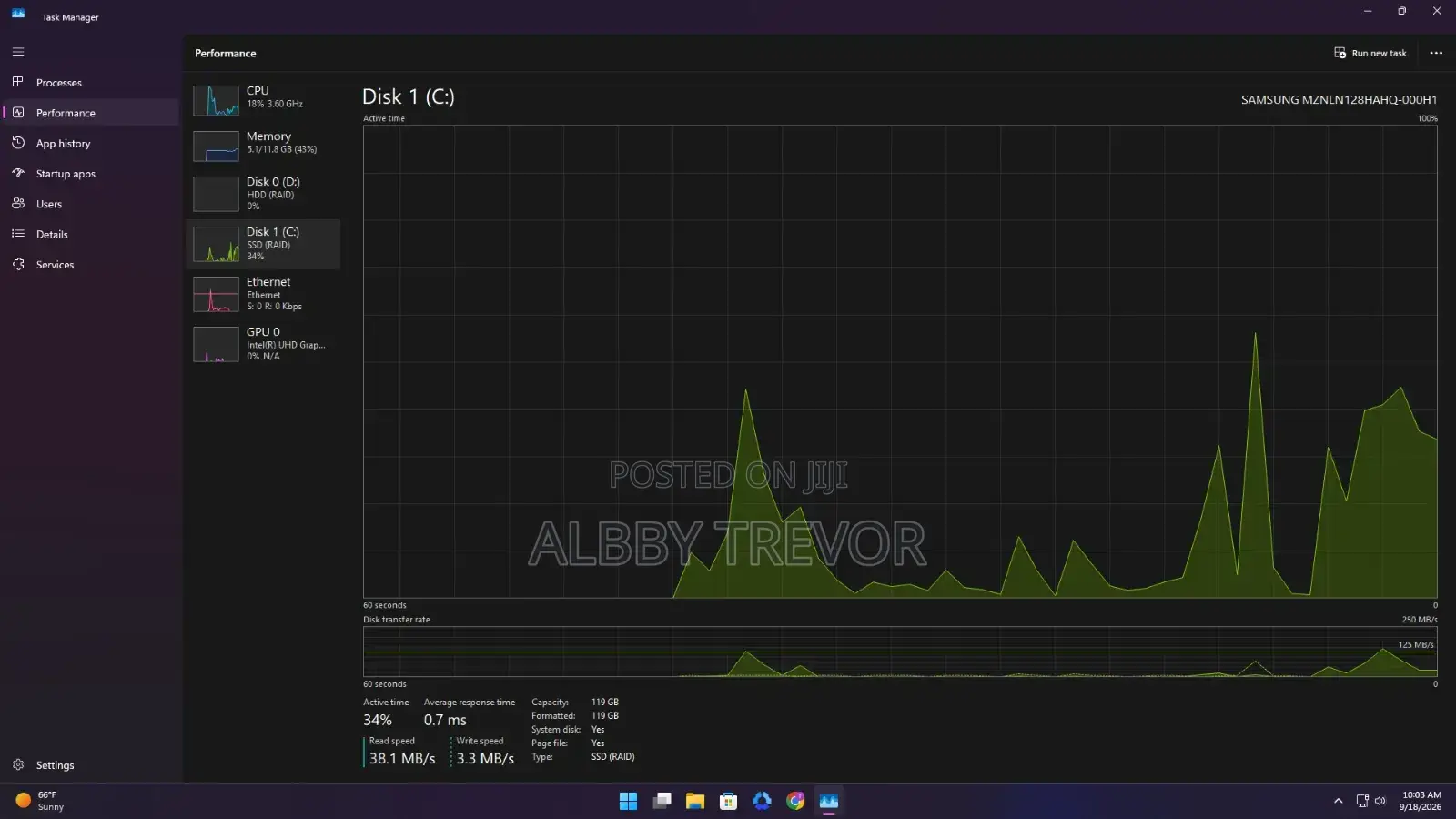Open Microsoft Store from the taskbar

click(728, 801)
